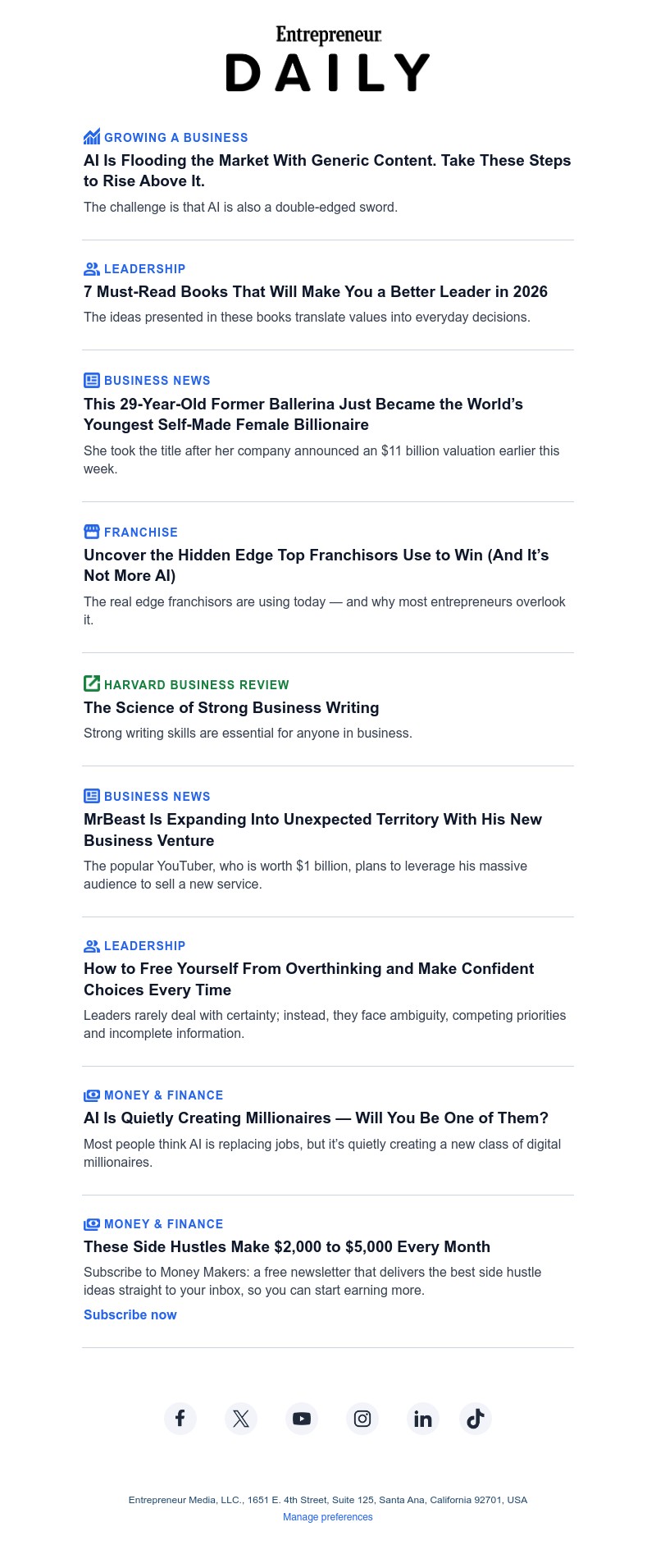656x1568 pixels.
Task: Click the TikTok social icon
Action: [x=476, y=1419]
